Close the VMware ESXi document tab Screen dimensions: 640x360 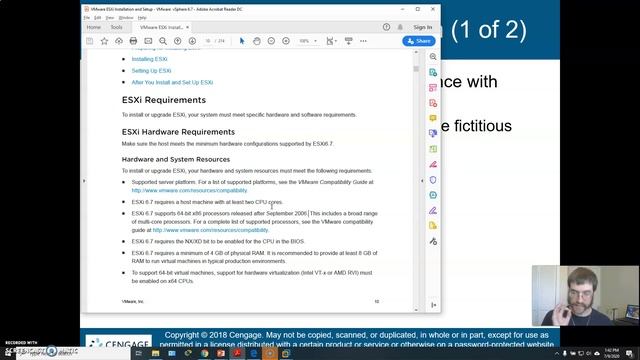pos(187,27)
